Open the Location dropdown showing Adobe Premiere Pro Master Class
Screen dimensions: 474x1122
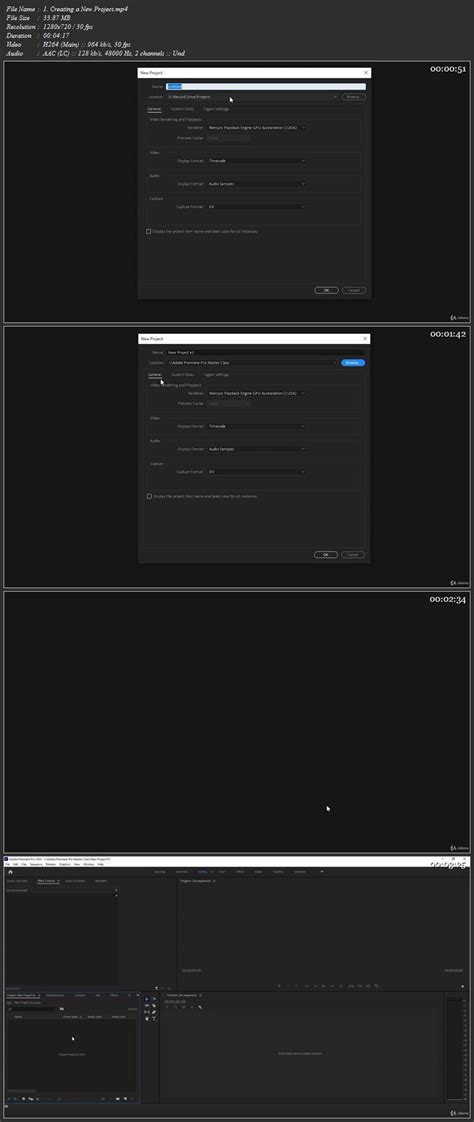(x=252, y=363)
